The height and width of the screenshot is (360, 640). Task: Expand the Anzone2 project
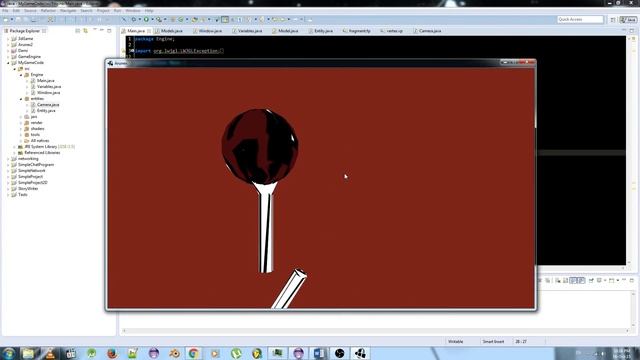(8, 45)
